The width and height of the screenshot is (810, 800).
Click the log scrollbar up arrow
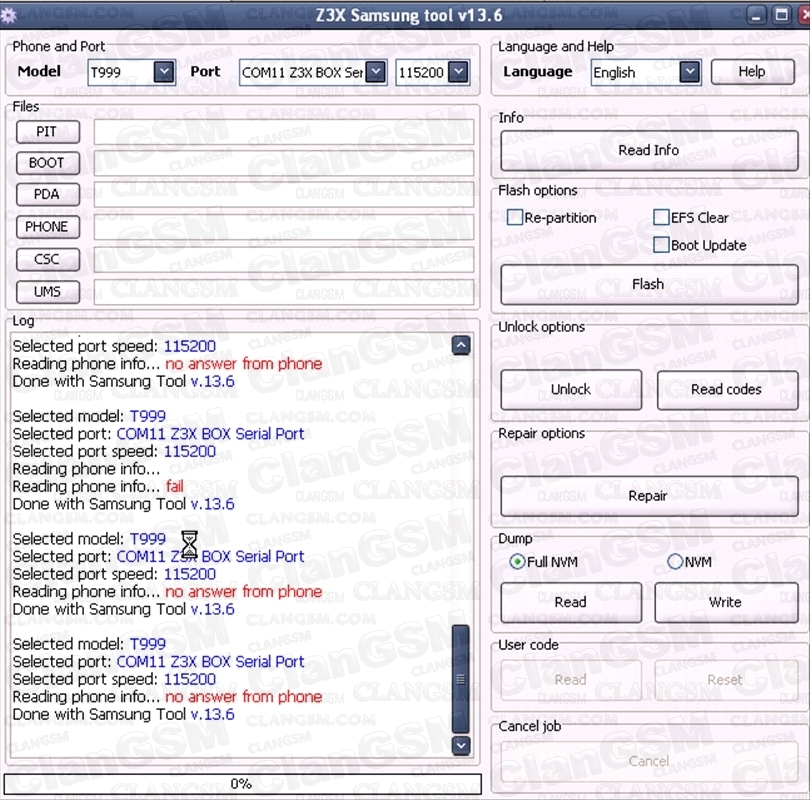(x=461, y=345)
